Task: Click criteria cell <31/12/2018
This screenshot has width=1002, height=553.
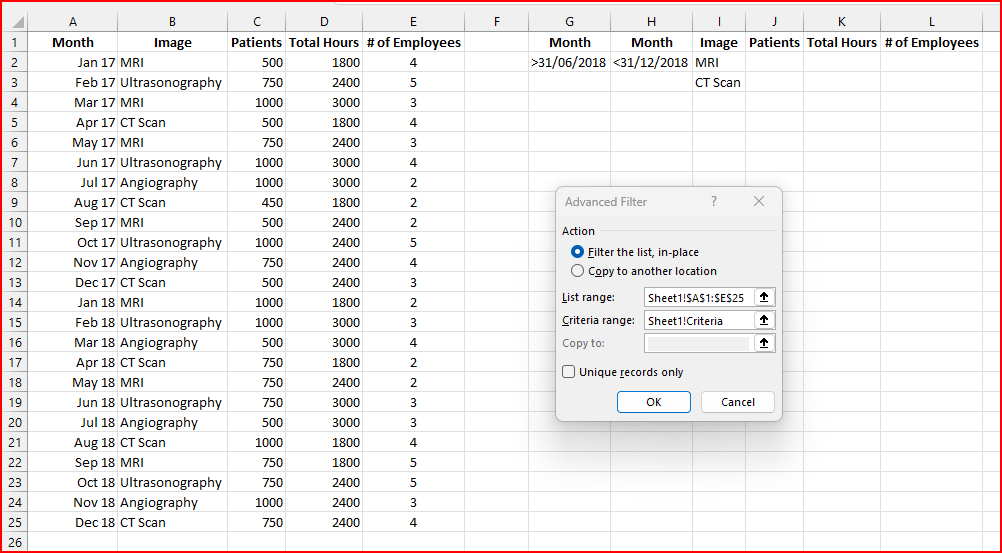Action: point(651,63)
